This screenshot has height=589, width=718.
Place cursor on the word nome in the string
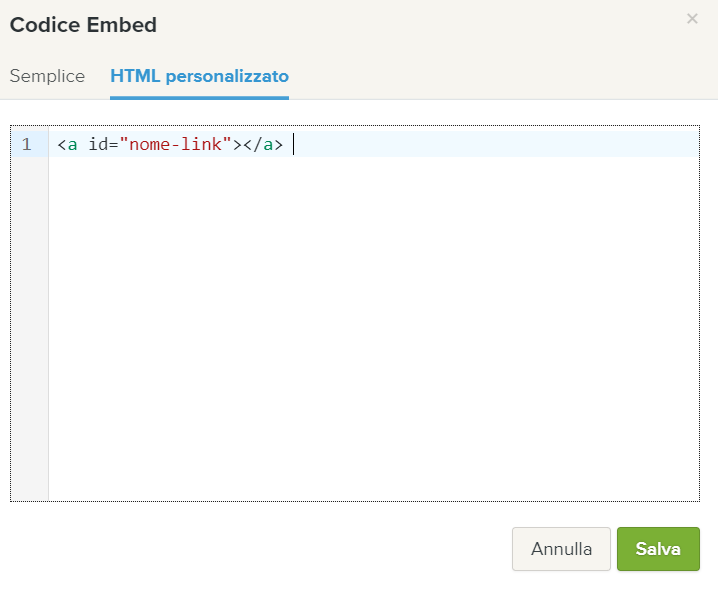150,144
